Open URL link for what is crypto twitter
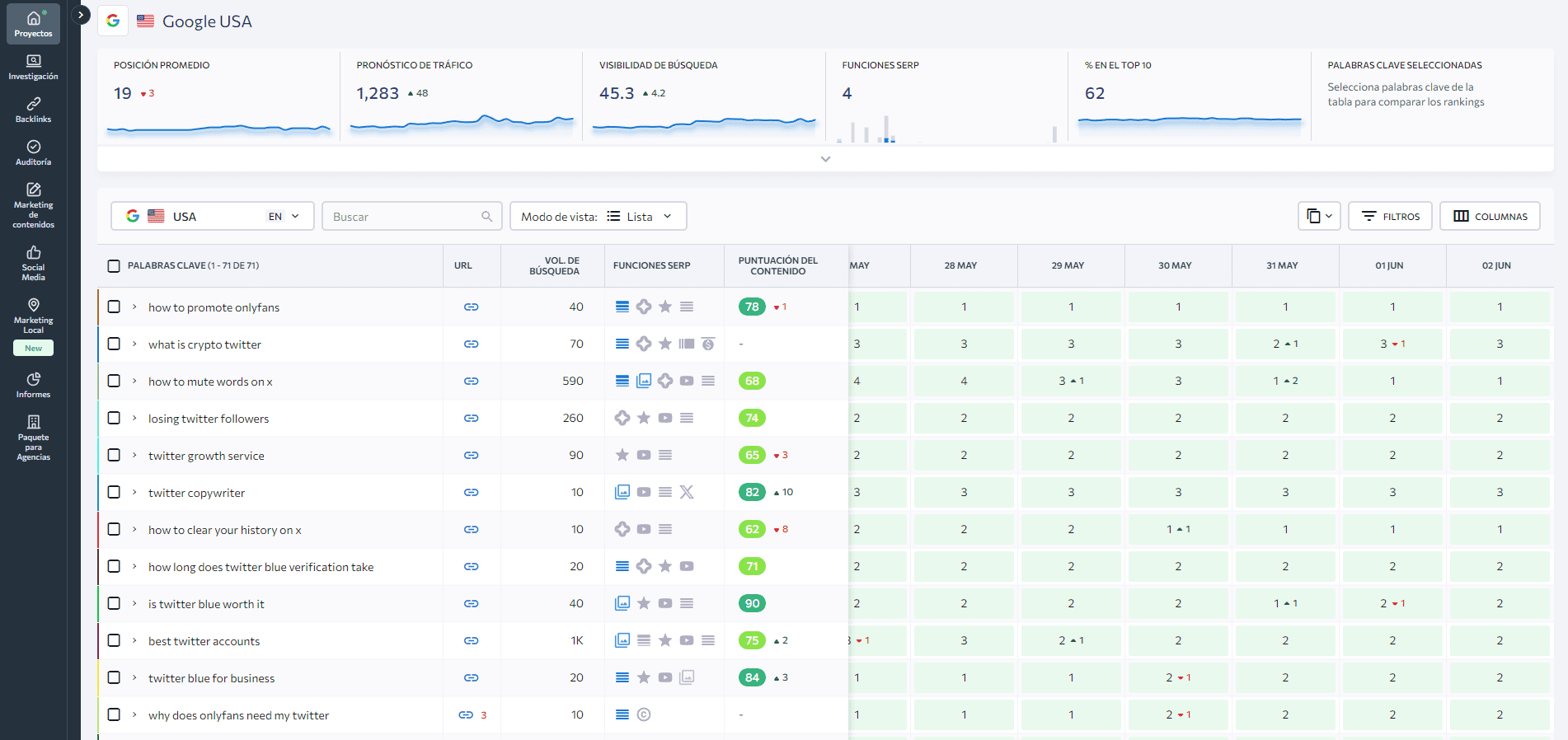 471,344
